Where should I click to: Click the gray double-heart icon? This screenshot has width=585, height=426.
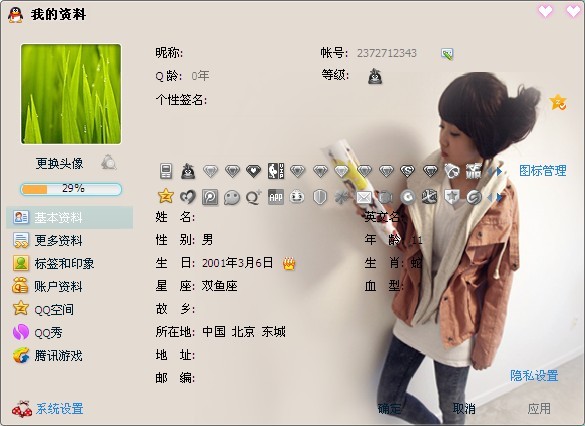[x=188, y=197]
